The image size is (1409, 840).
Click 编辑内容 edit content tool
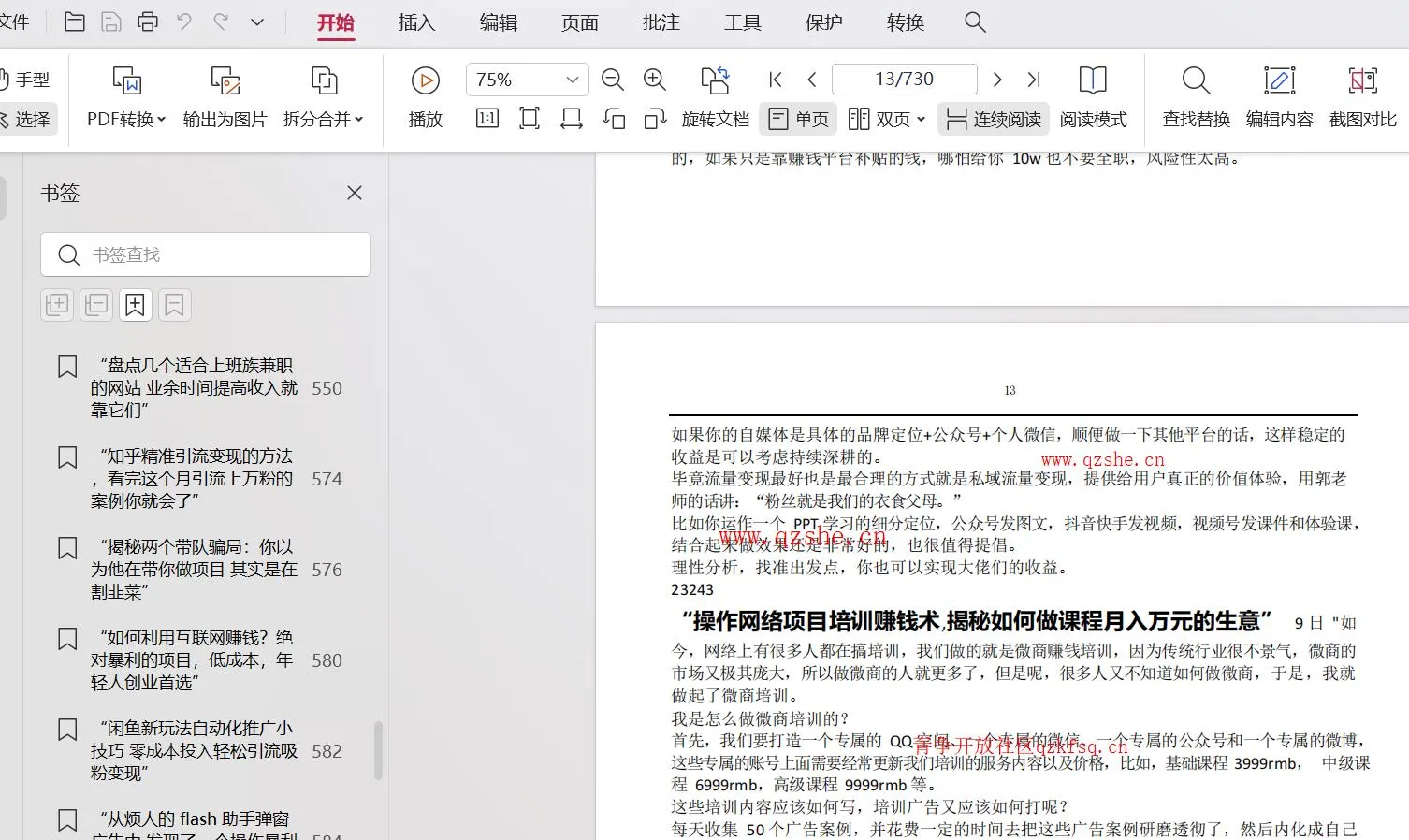[x=1280, y=98]
